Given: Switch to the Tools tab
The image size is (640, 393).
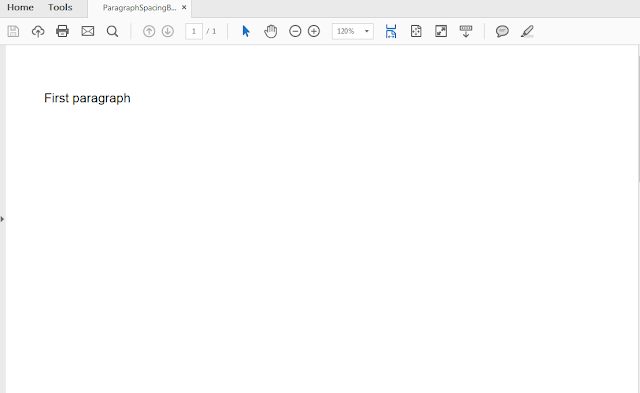Looking at the screenshot, I should [60, 7].
